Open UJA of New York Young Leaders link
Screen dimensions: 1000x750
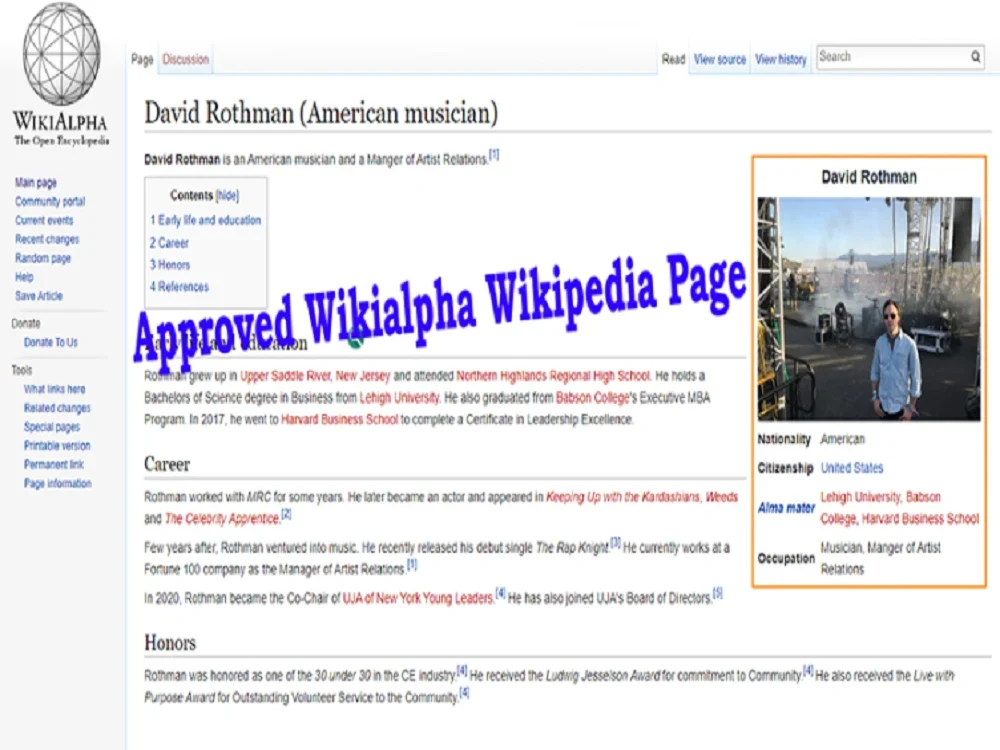point(418,598)
